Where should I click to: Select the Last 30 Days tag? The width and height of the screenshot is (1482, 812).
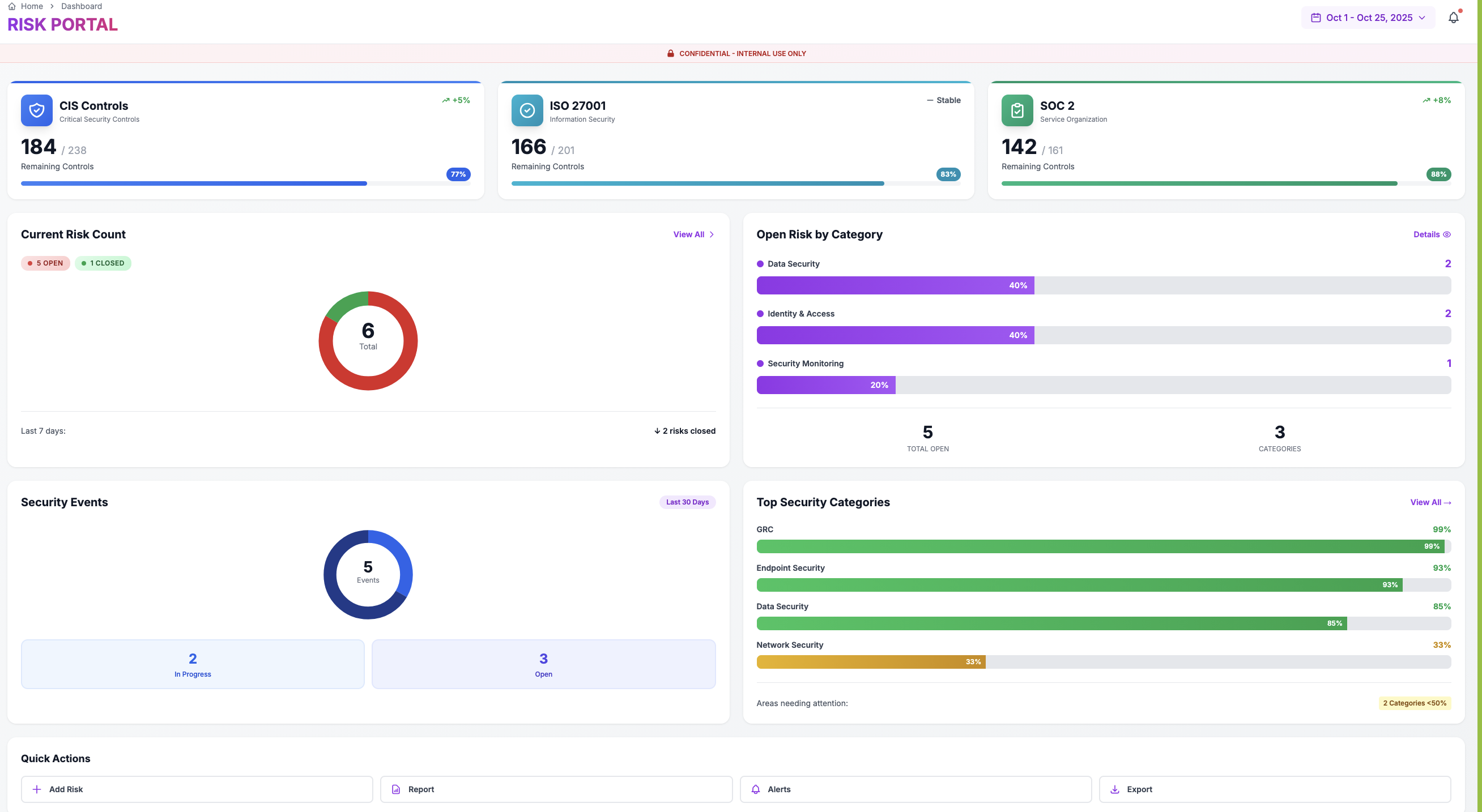[x=687, y=502]
